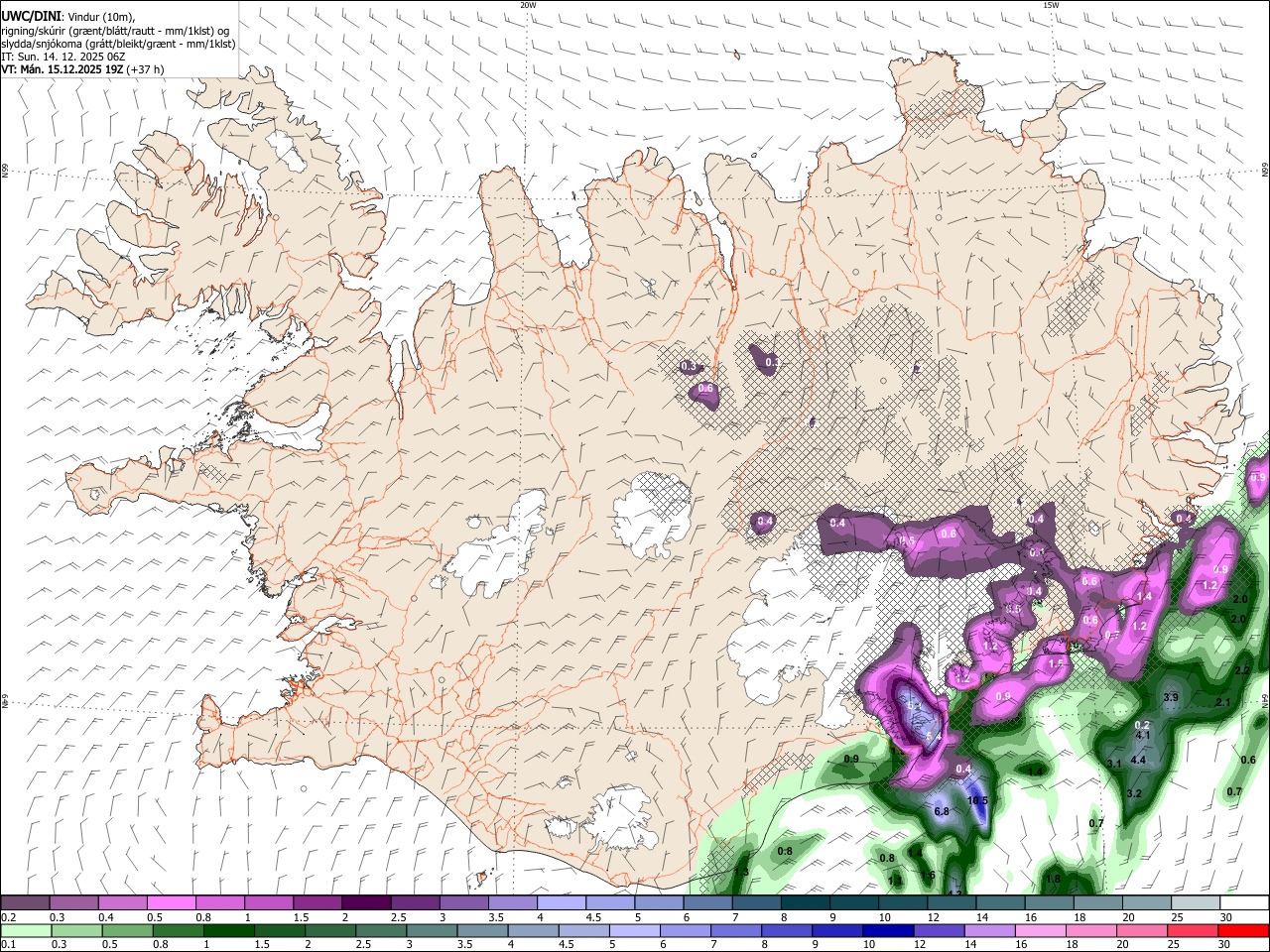Image resolution: width=1270 pixels, height=952 pixels.
Task: Click the bright magenta snow swatch labeled 0.5
Action: (171, 903)
